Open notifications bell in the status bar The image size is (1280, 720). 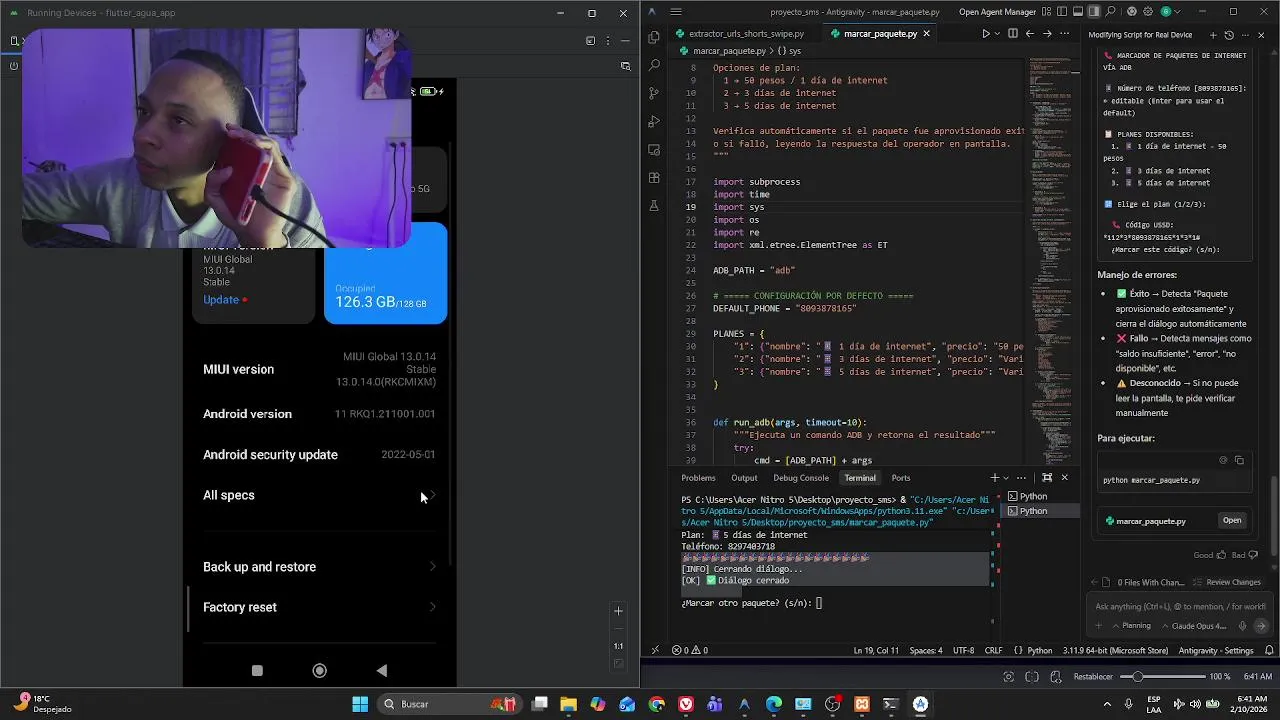(1267, 650)
